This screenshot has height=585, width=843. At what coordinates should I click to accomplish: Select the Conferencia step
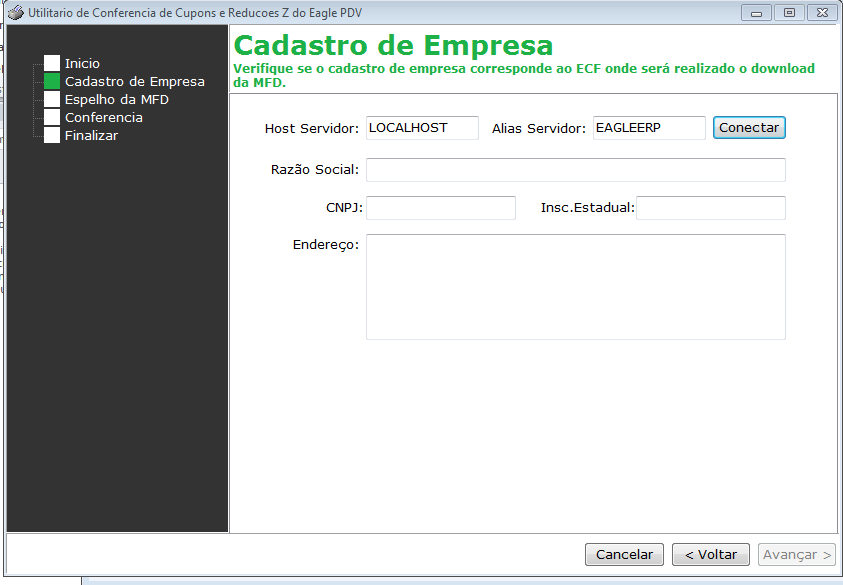(104, 118)
